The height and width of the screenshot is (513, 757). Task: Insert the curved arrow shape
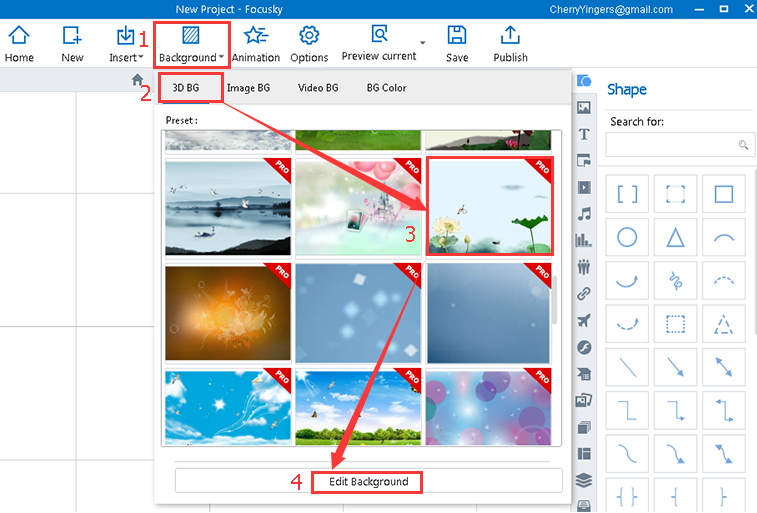(627, 280)
